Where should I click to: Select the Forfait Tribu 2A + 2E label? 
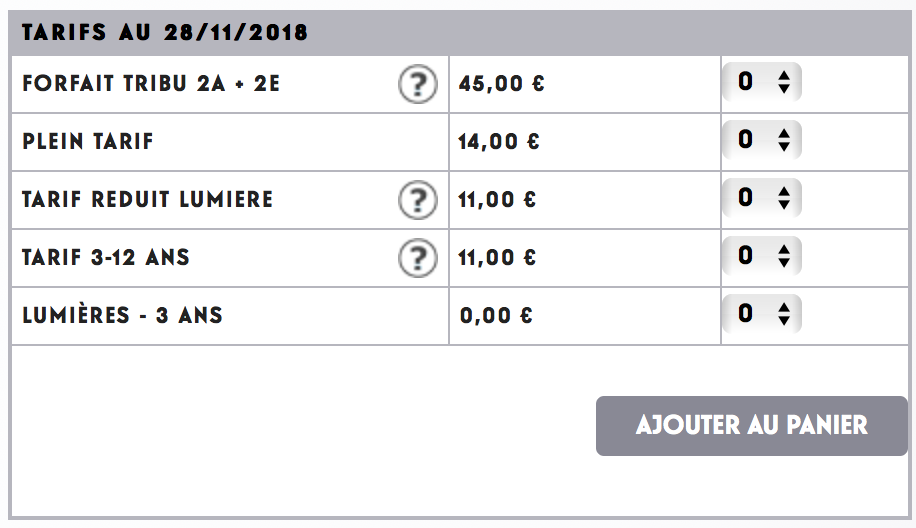151,84
